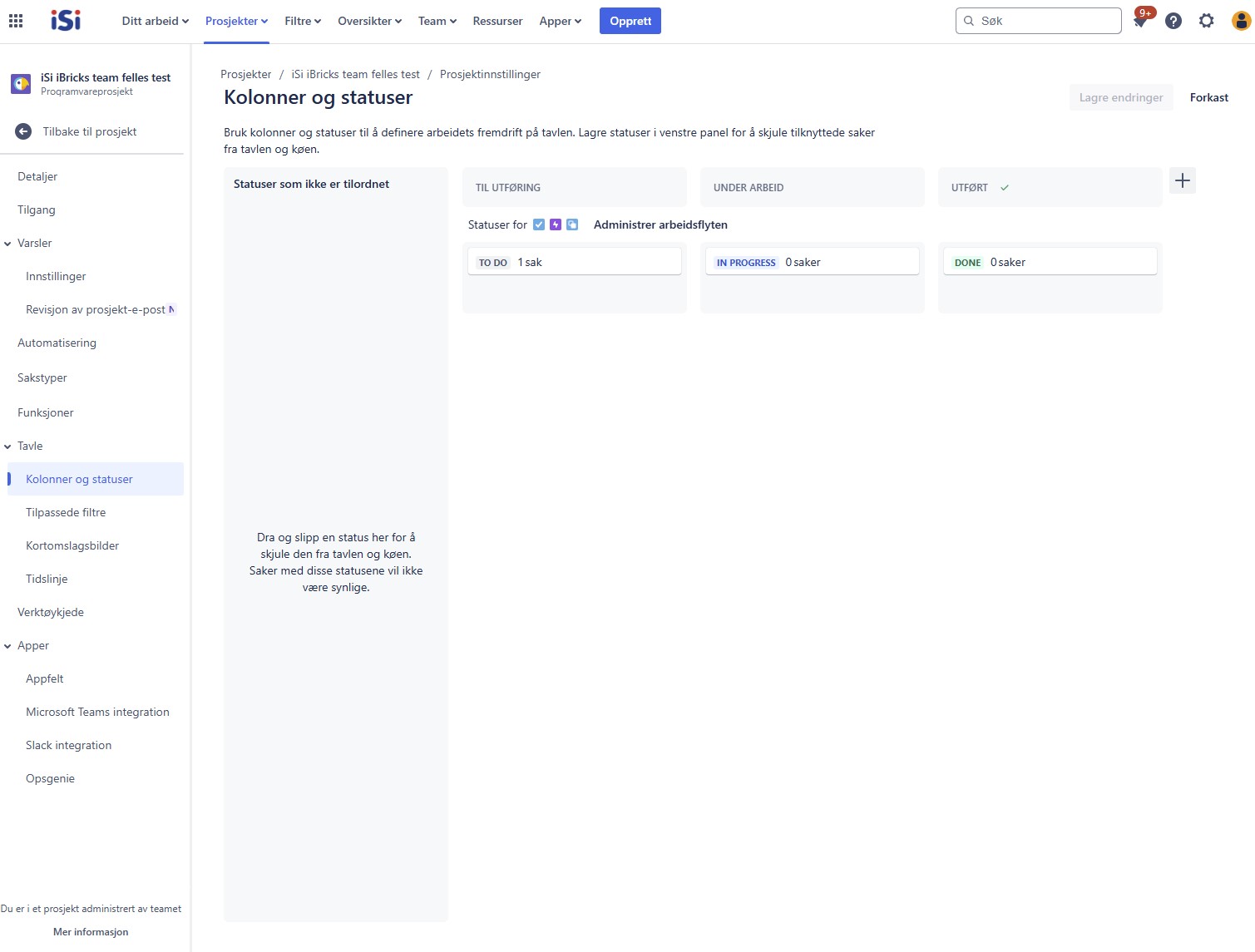Select the TO DO status badge
The height and width of the screenshot is (952, 1255).
492,261
